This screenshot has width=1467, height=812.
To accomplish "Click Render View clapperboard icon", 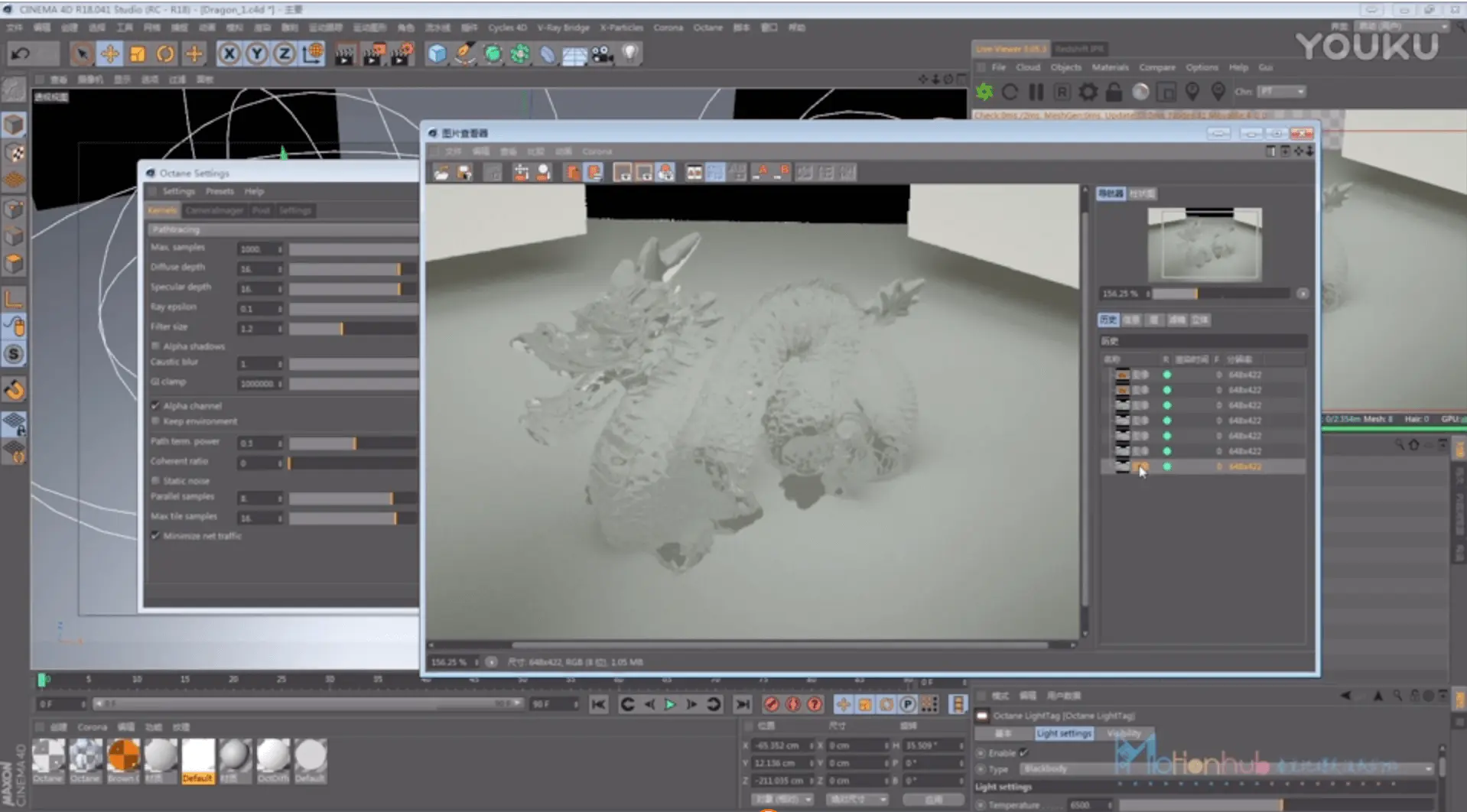I will (345, 54).
